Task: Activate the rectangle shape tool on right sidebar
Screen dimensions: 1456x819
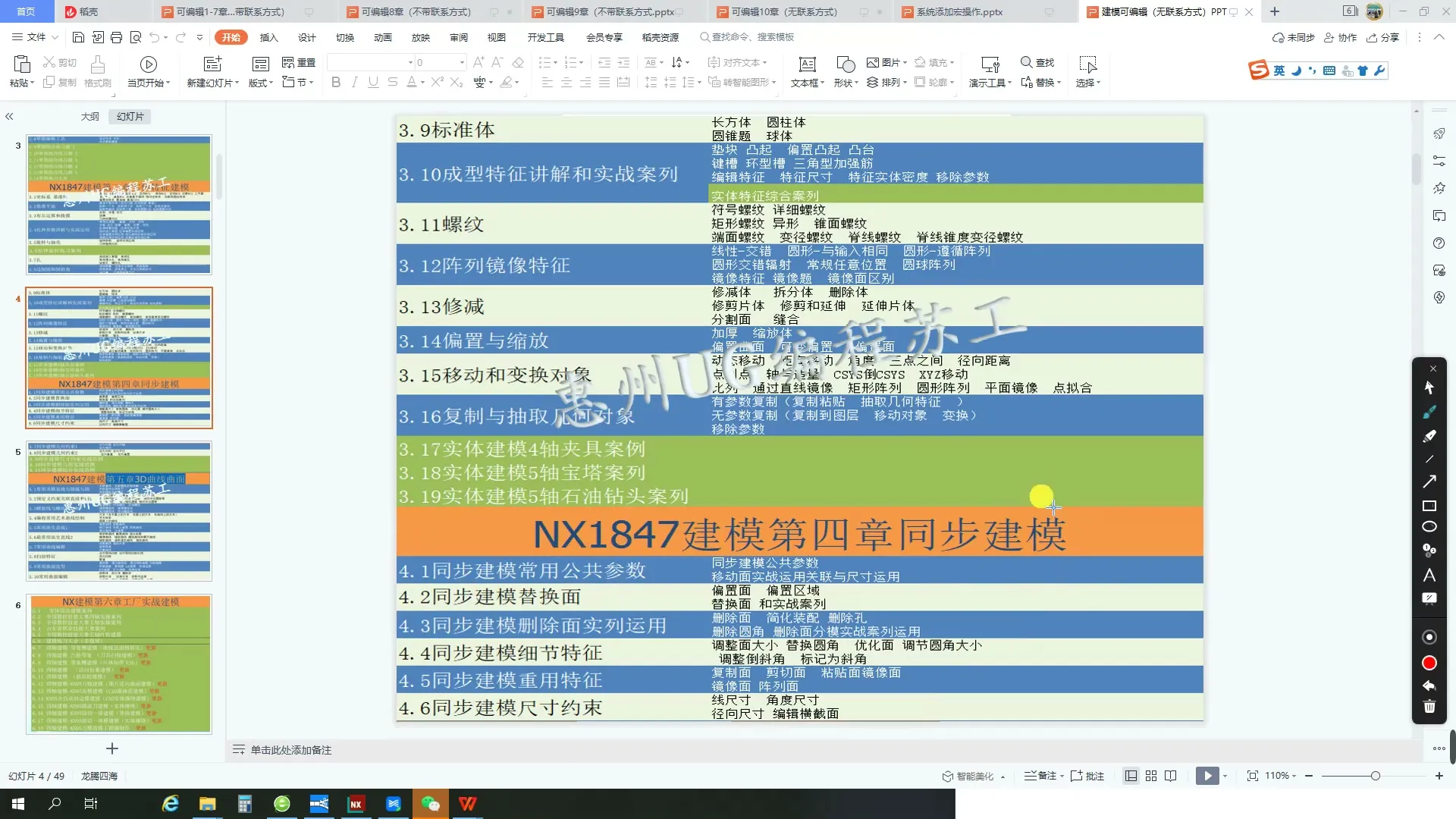Action: coord(1429,506)
